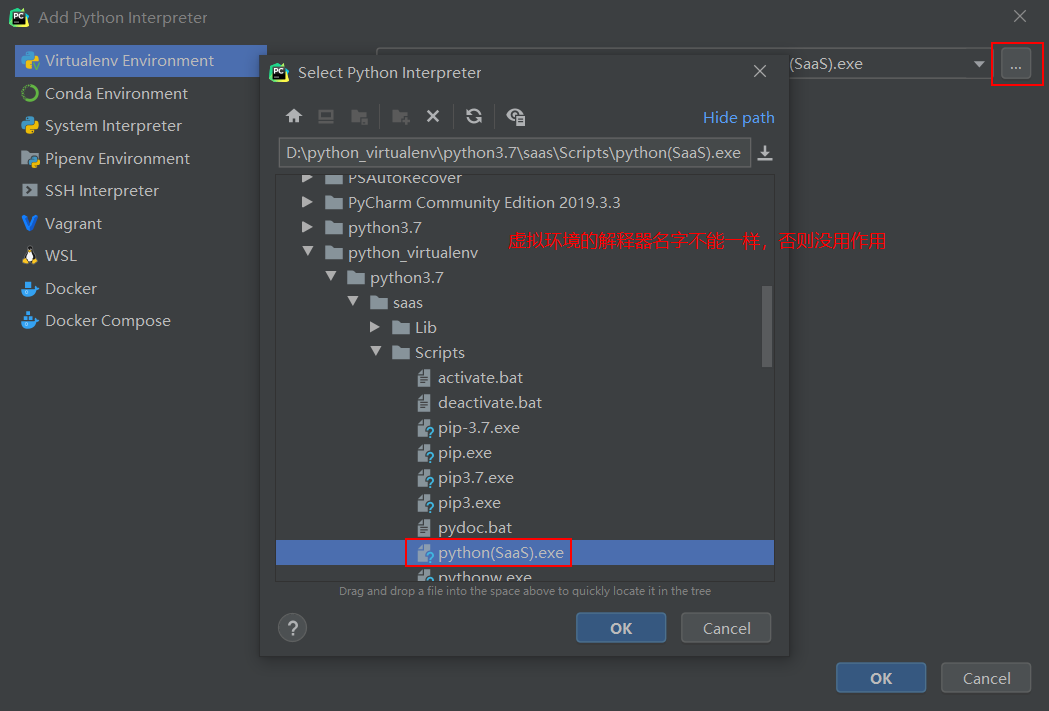Open the interpreter dropdown arrow in Add Python Interpreter

(979, 64)
